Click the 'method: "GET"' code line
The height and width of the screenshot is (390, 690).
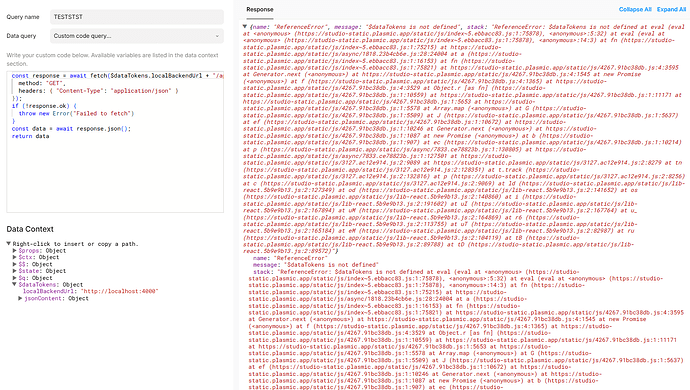[x=42, y=83]
